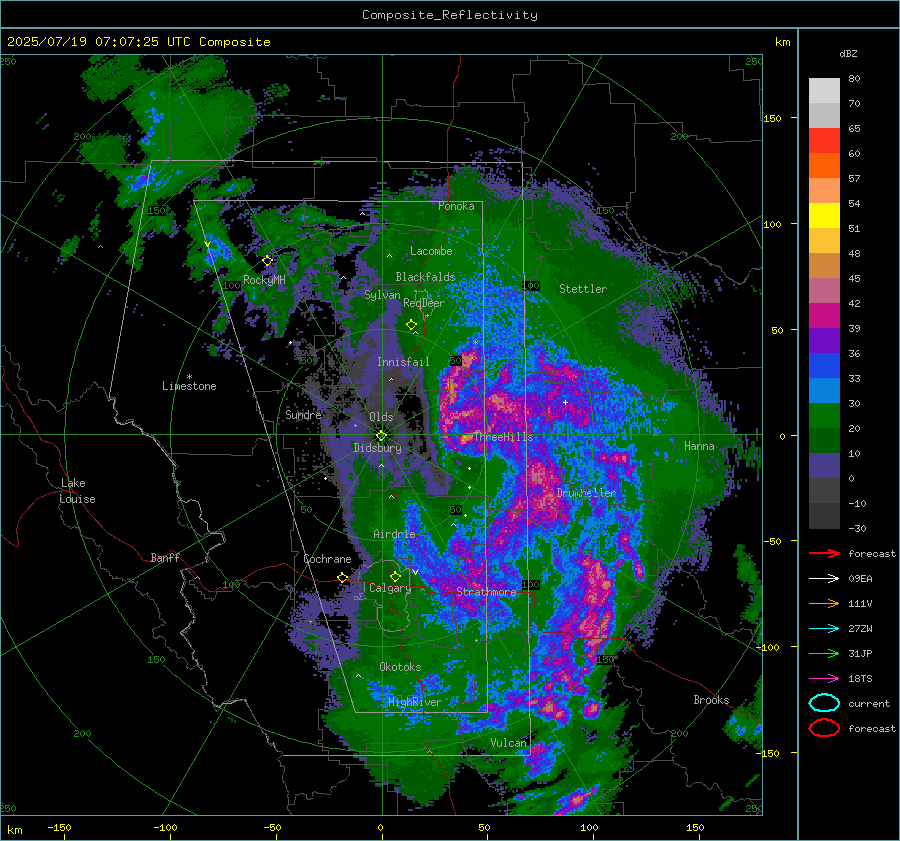Click the Limestone label

(x=189, y=386)
